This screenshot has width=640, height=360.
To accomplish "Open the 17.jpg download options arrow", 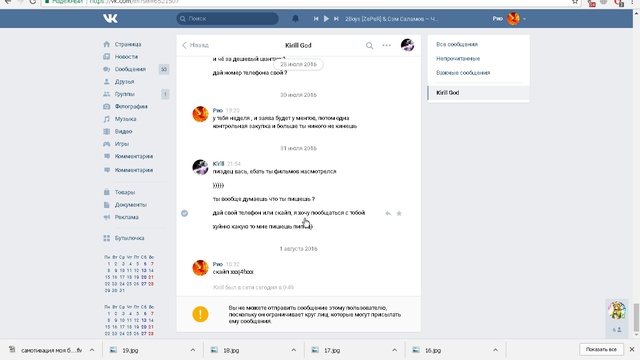I will click(394, 350).
